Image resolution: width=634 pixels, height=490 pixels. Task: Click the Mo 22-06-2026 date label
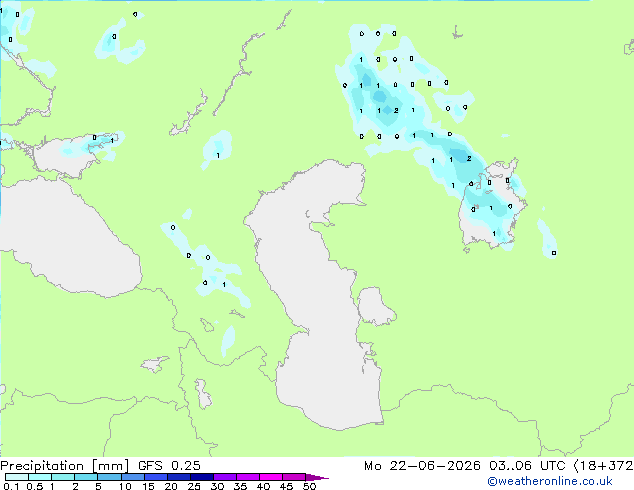pyautogui.click(x=422, y=466)
